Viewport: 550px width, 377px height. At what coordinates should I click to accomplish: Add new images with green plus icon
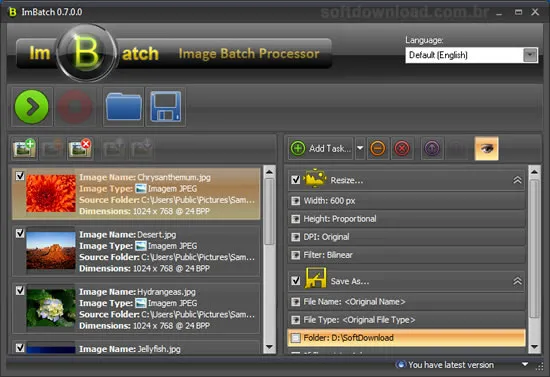24,148
